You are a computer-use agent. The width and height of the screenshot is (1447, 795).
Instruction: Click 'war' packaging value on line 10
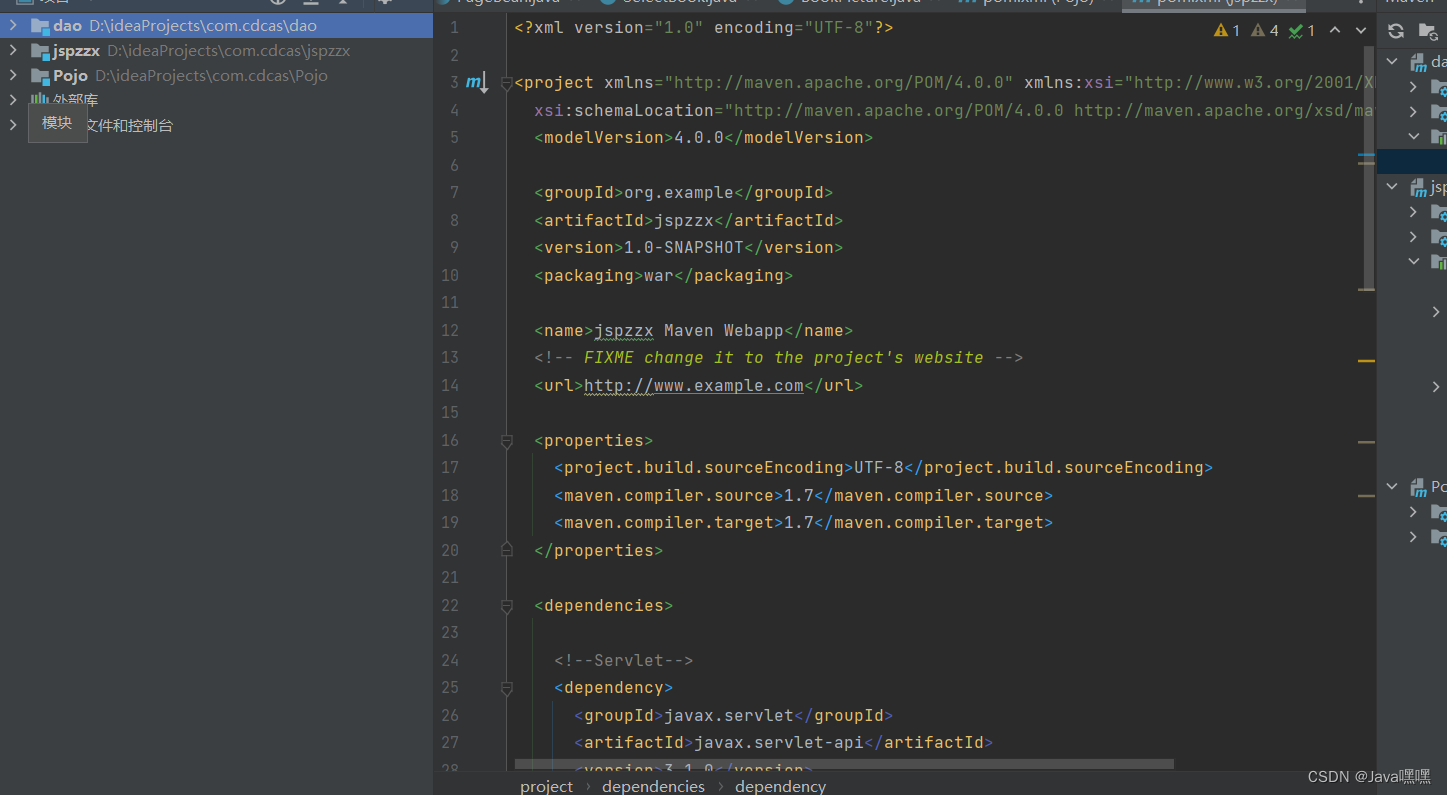(x=659, y=275)
